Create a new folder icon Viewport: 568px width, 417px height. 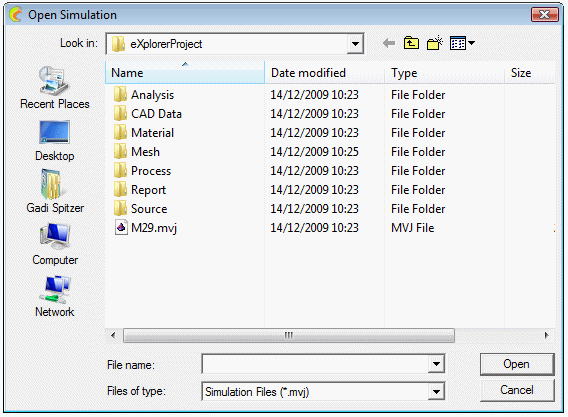(435, 43)
